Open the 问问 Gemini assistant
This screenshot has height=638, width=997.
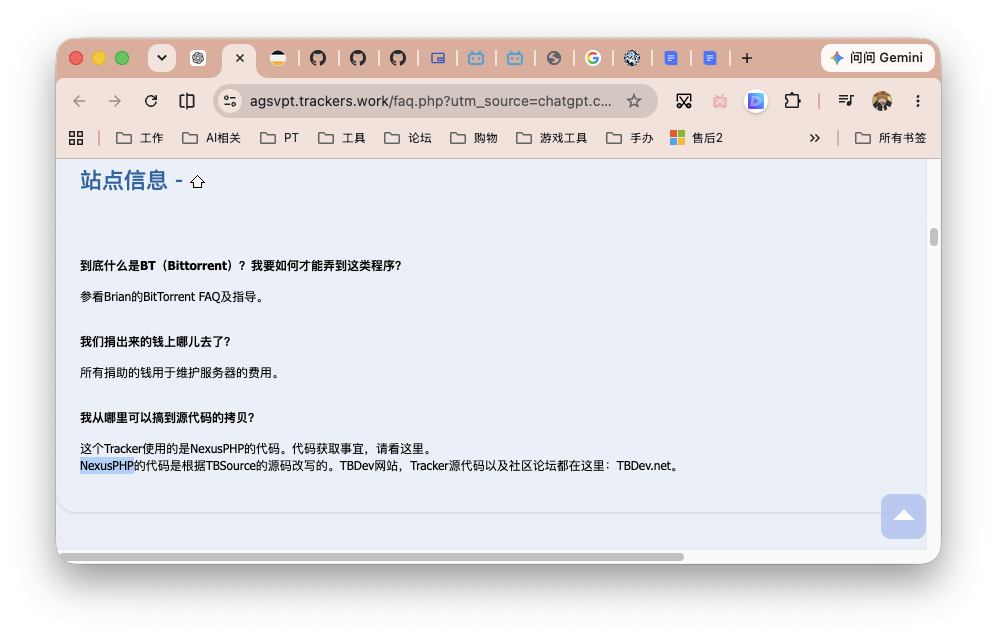coord(877,58)
